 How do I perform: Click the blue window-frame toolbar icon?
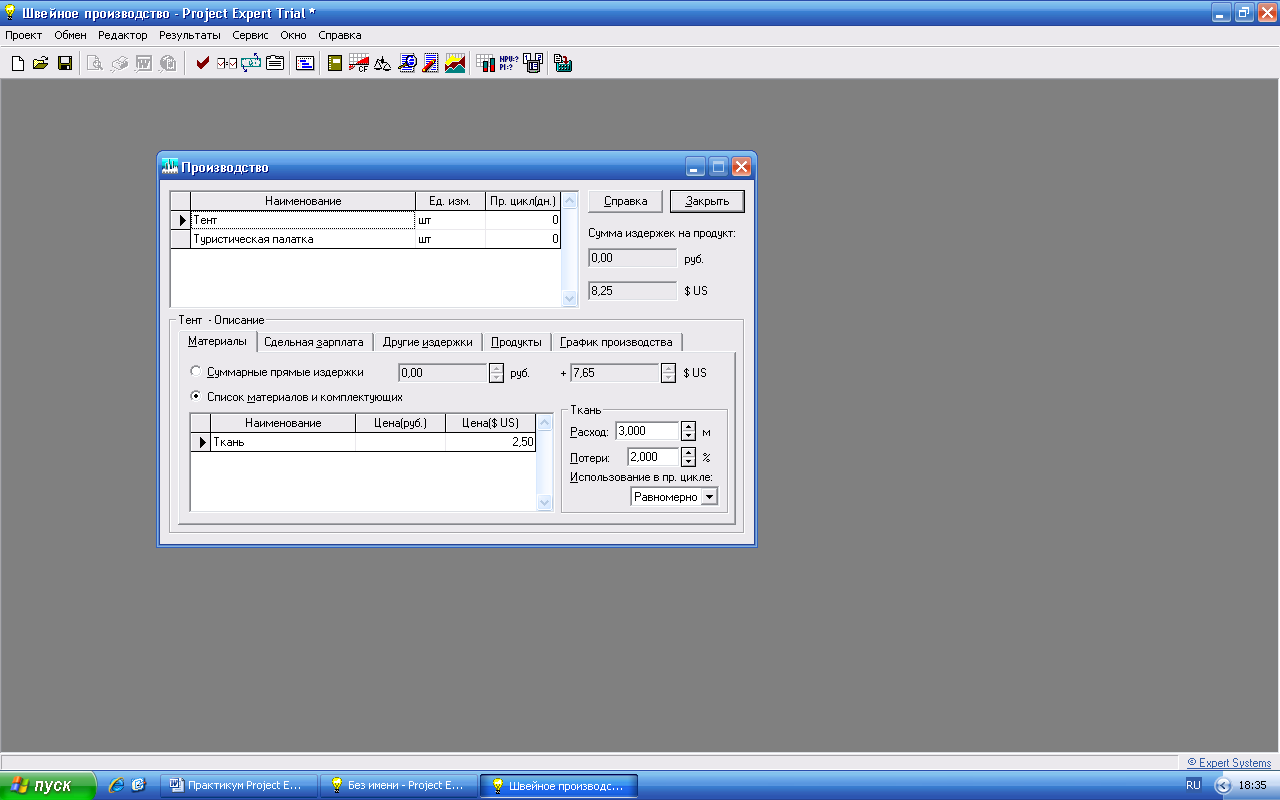point(305,63)
